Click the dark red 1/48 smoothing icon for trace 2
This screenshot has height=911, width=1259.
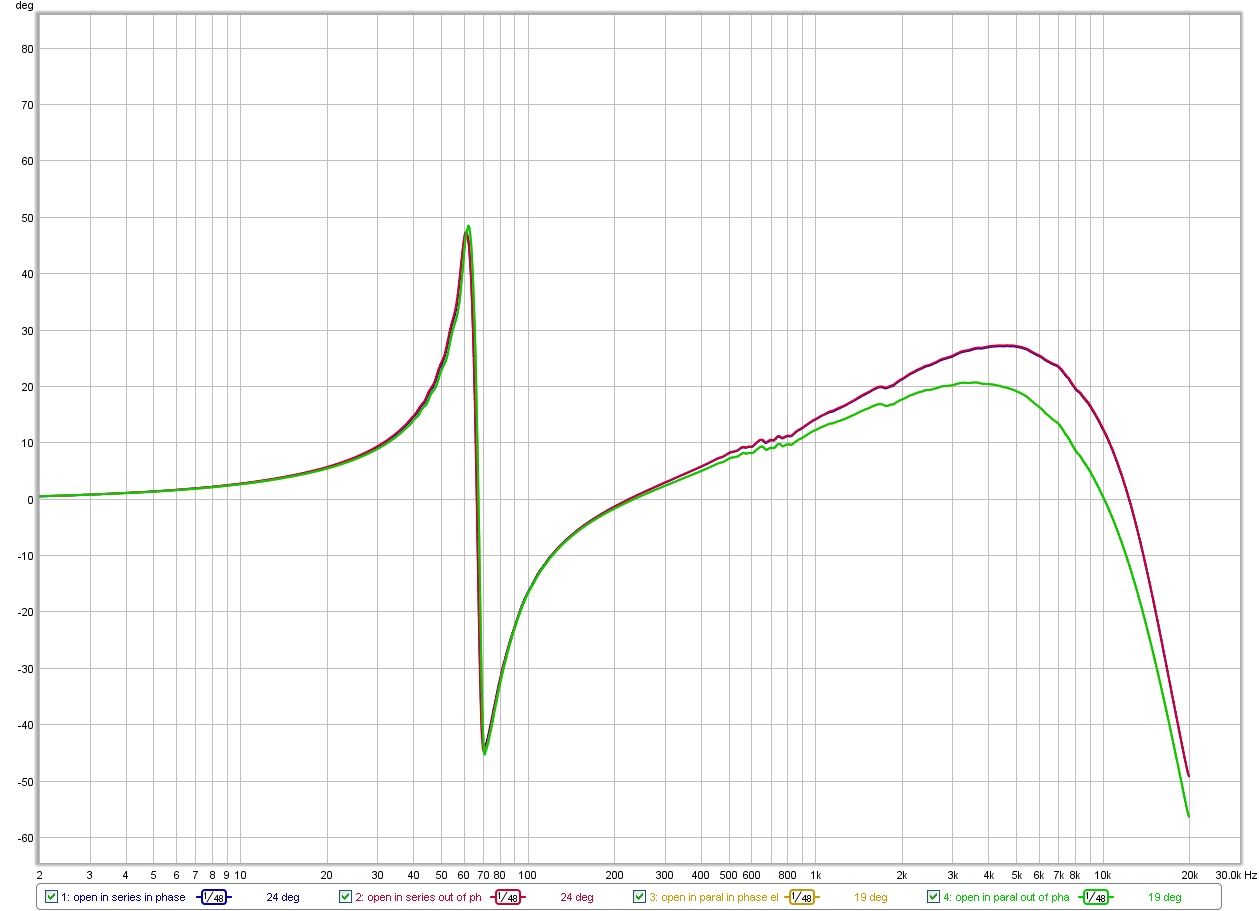coord(508,897)
